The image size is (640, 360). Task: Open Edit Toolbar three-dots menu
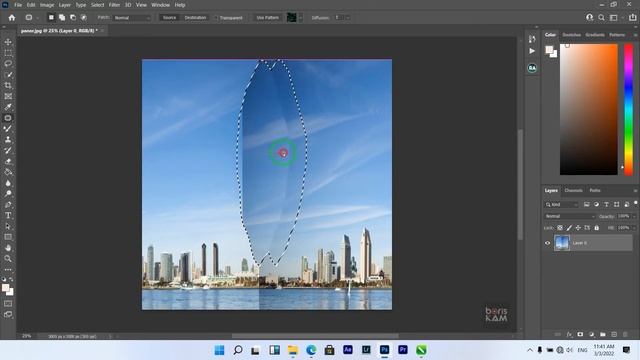[8, 269]
